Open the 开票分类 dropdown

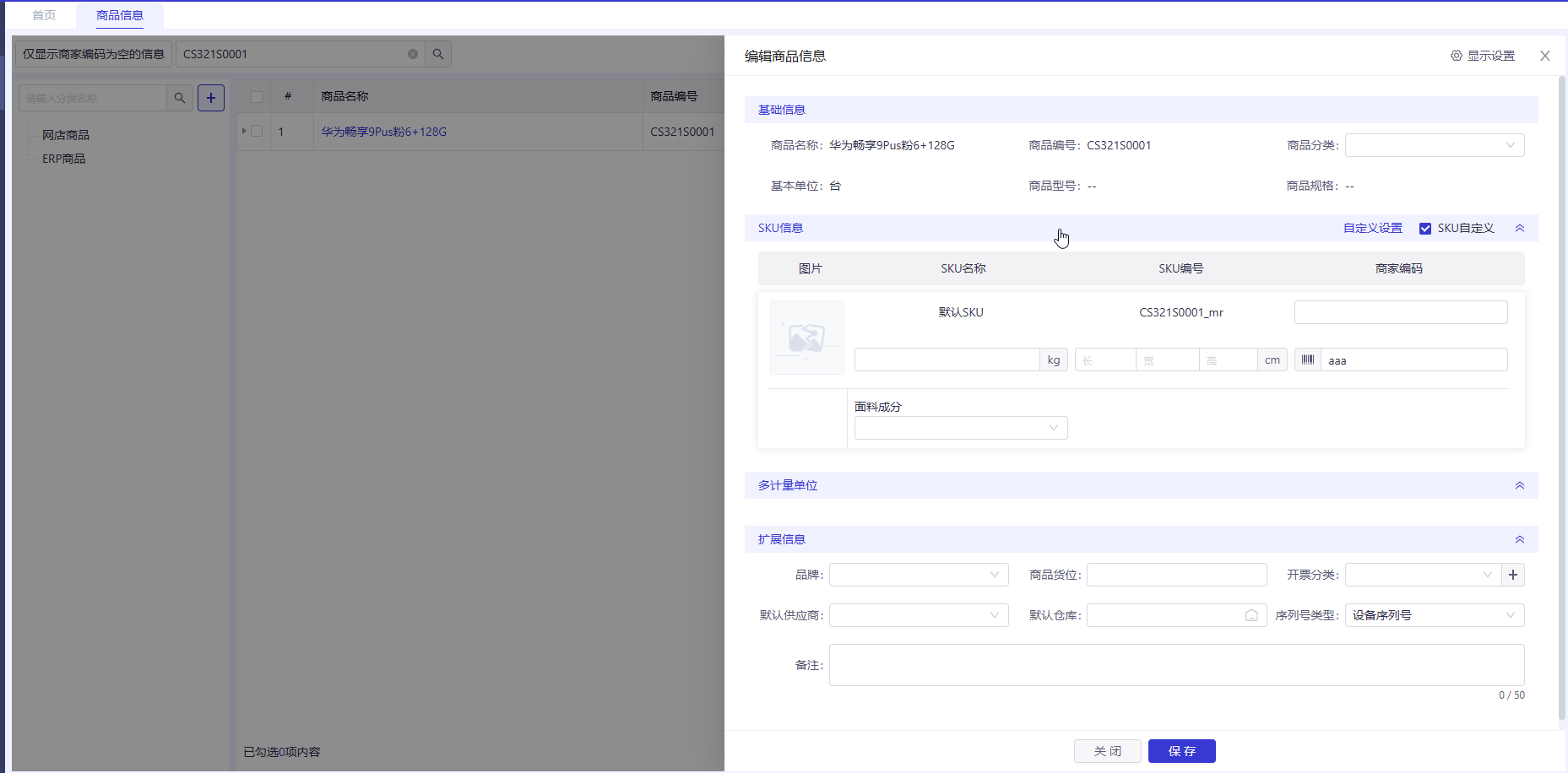click(x=1423, y=575)
